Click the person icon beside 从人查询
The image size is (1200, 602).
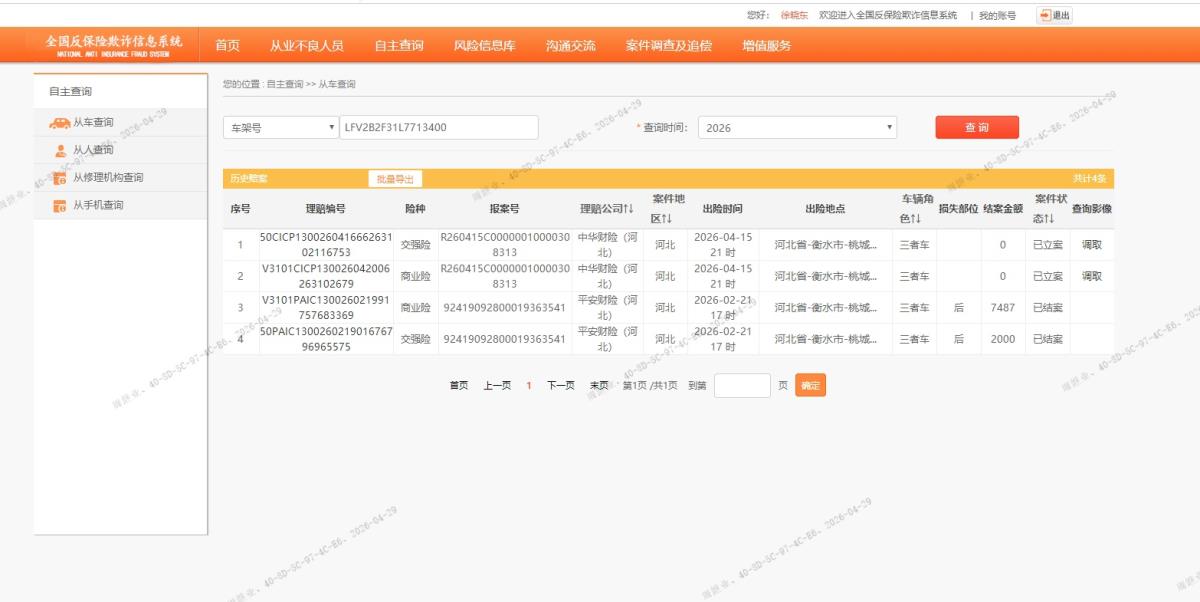[x=60, y=151]
